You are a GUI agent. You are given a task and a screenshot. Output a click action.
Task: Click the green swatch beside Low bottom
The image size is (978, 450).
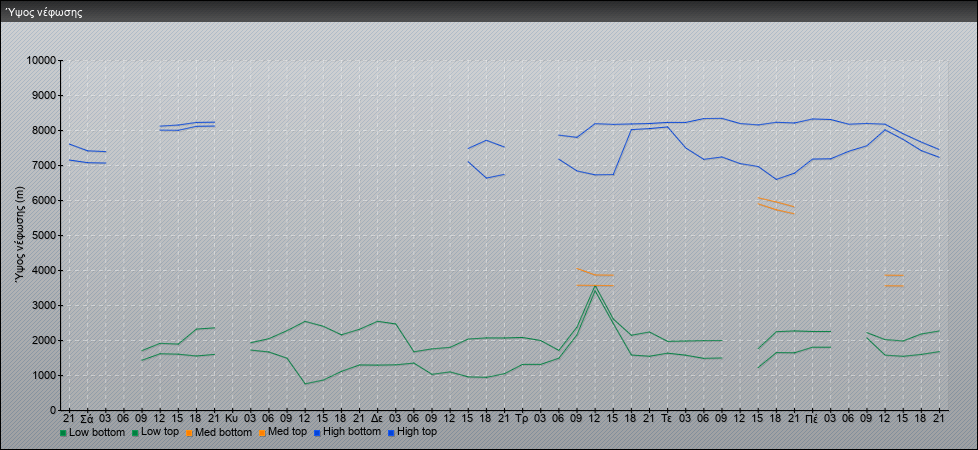tap(63, 433)
